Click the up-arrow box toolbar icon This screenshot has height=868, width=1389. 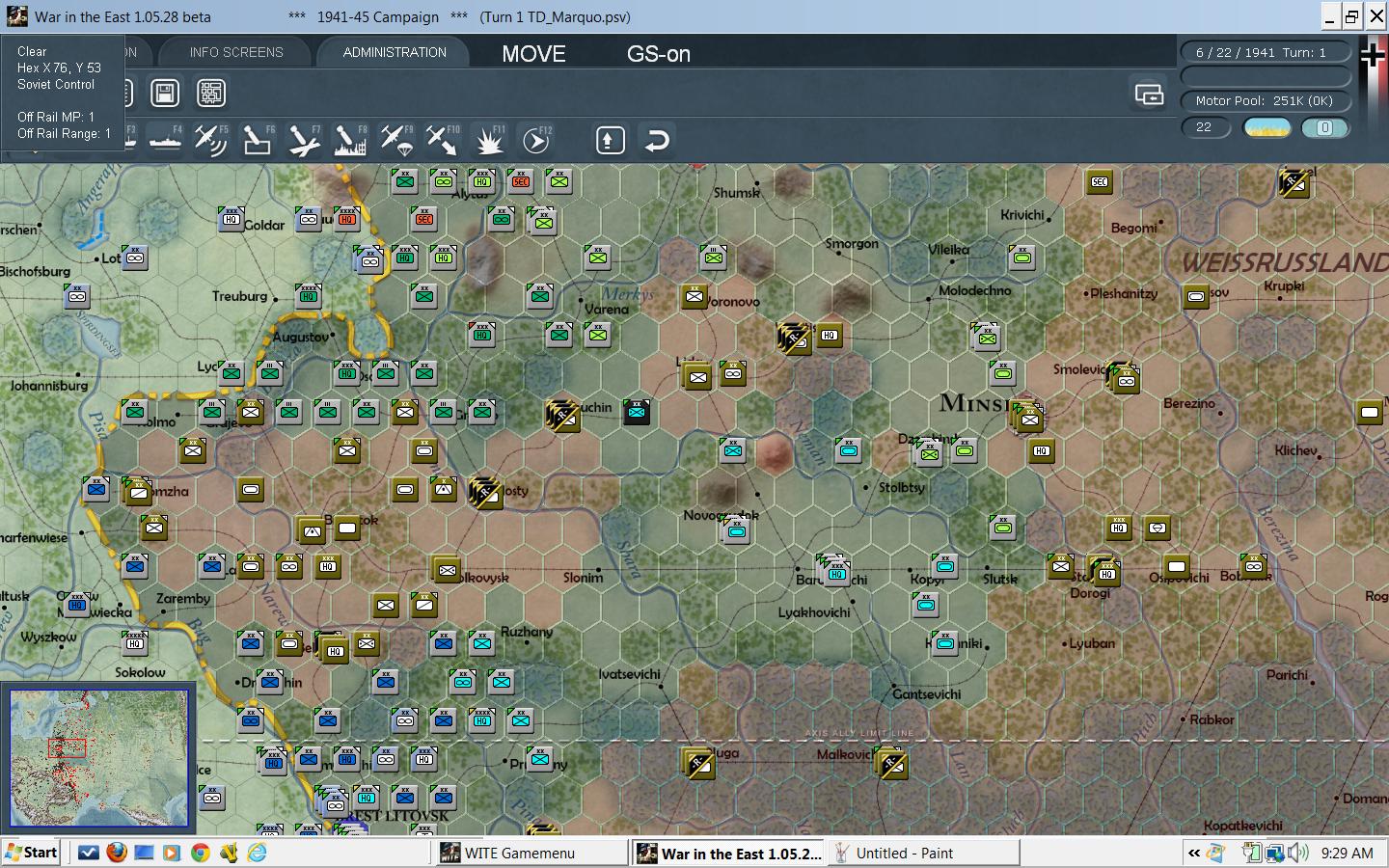coord(610,141)
